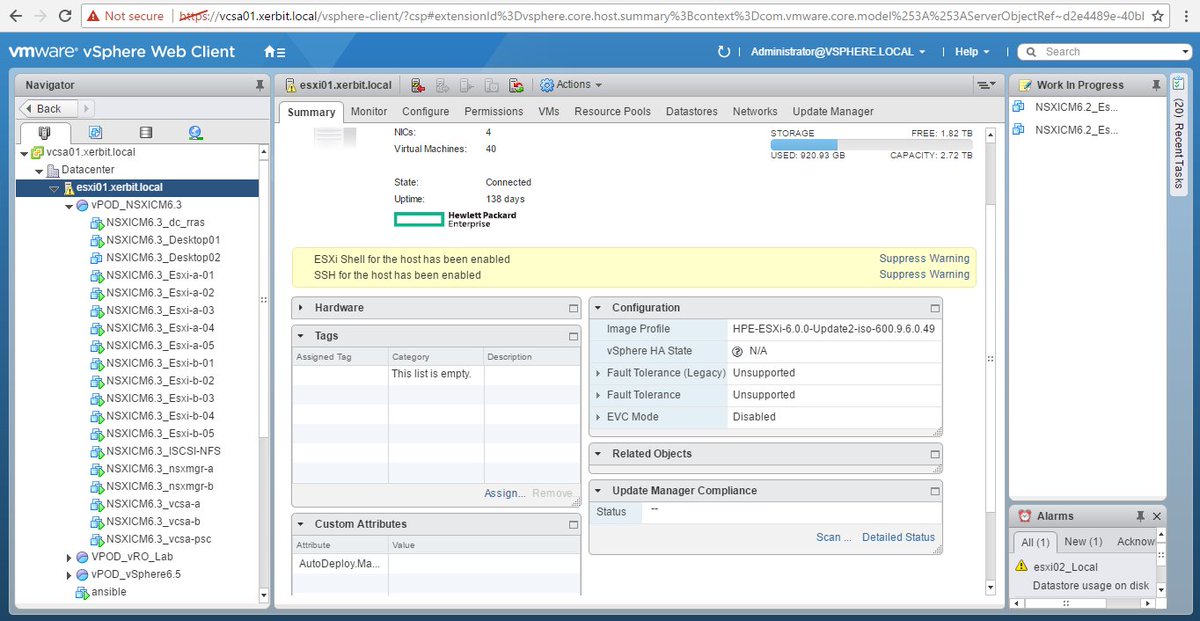Image resolution: width=1200 pixels, height=621 pixels.
Task: Open the Storage navigator tab icon
Action: click(x=146, y=132)
